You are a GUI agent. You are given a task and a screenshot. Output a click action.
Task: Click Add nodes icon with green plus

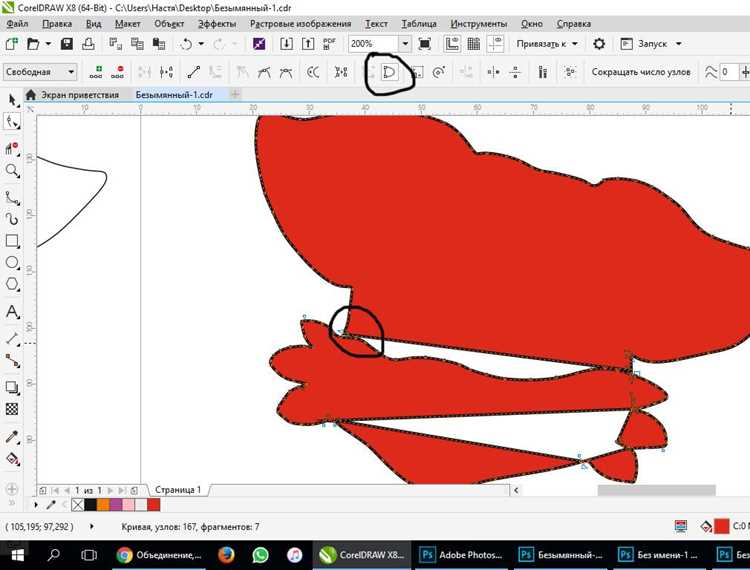pos(96,72)
